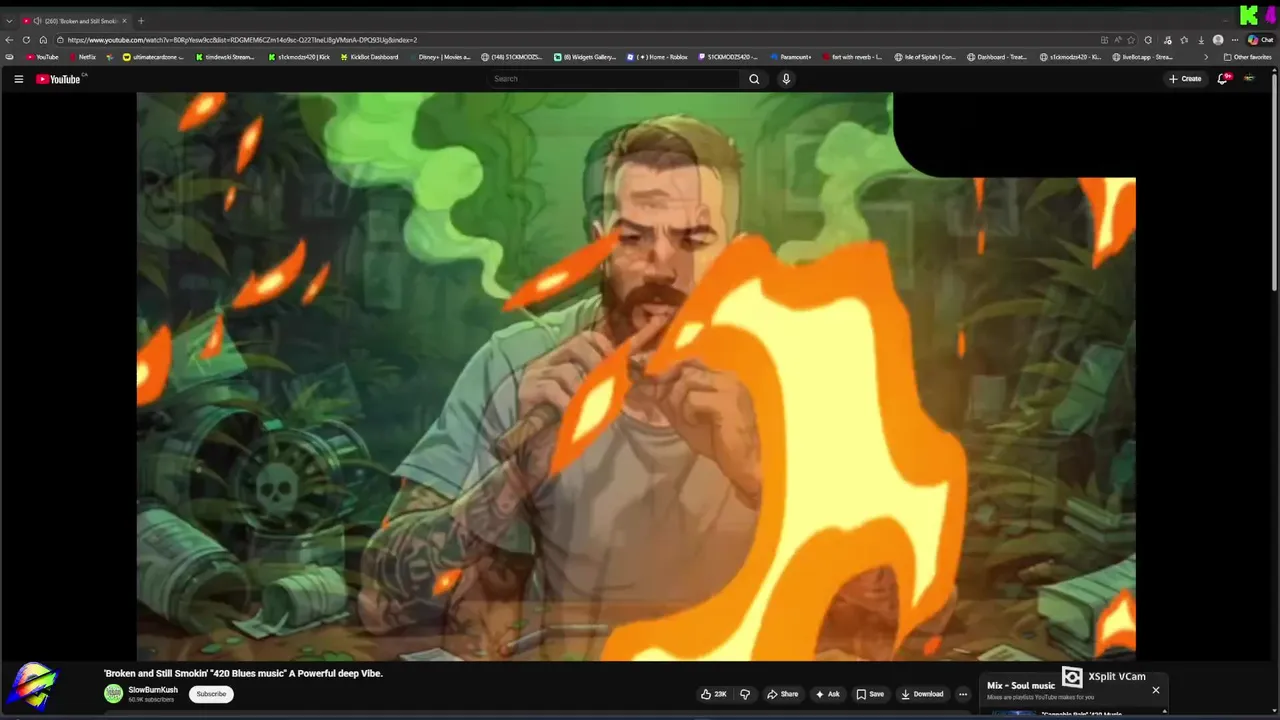Screen dimensions: 1280x720
Task: Click the Kick logo overlay
Action: [1250, 15]
